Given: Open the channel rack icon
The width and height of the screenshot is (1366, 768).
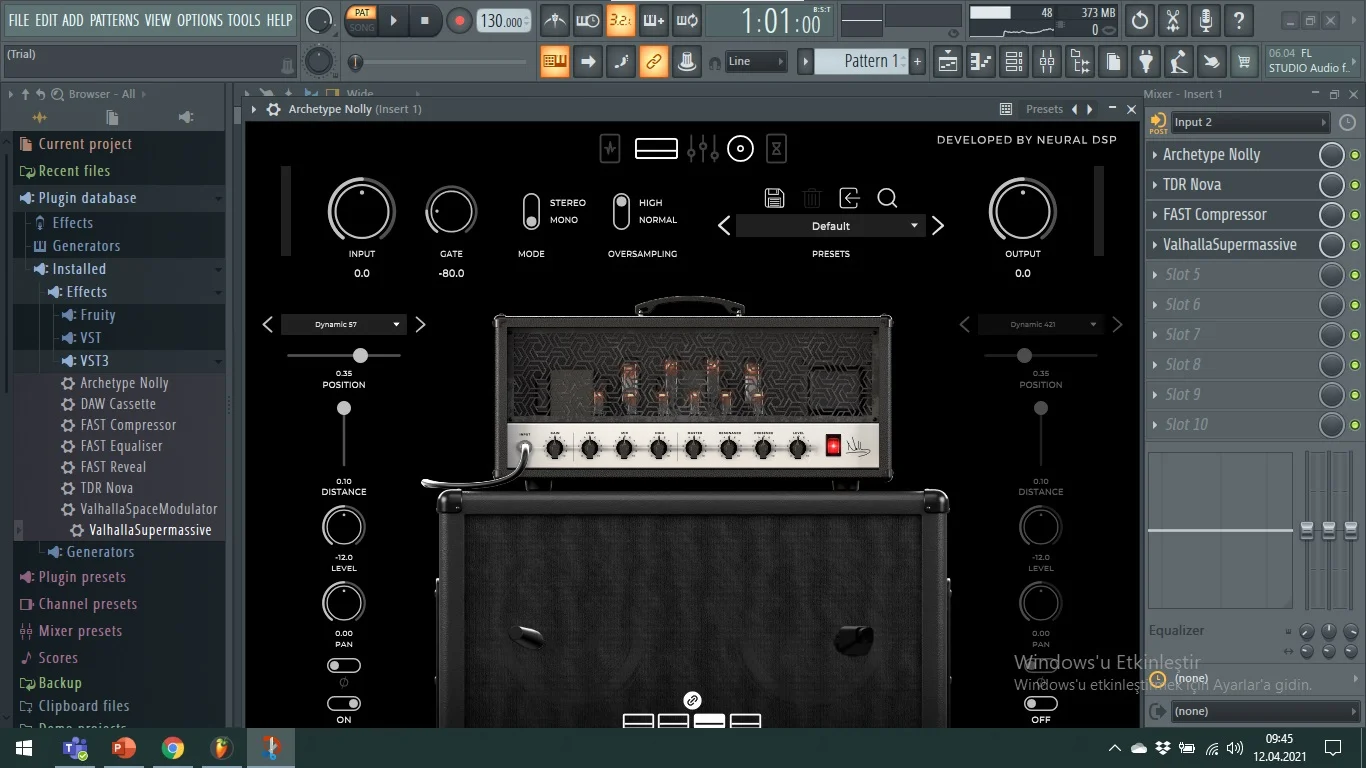Looking at the screenshot, I should 1014,62.
